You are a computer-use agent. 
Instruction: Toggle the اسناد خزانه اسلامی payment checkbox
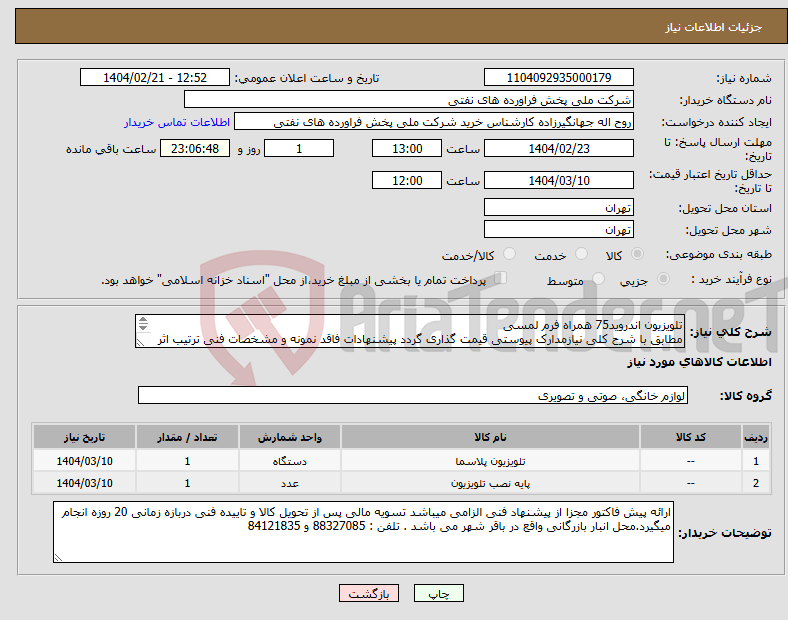pyautogui.click(x=501, y=278)
